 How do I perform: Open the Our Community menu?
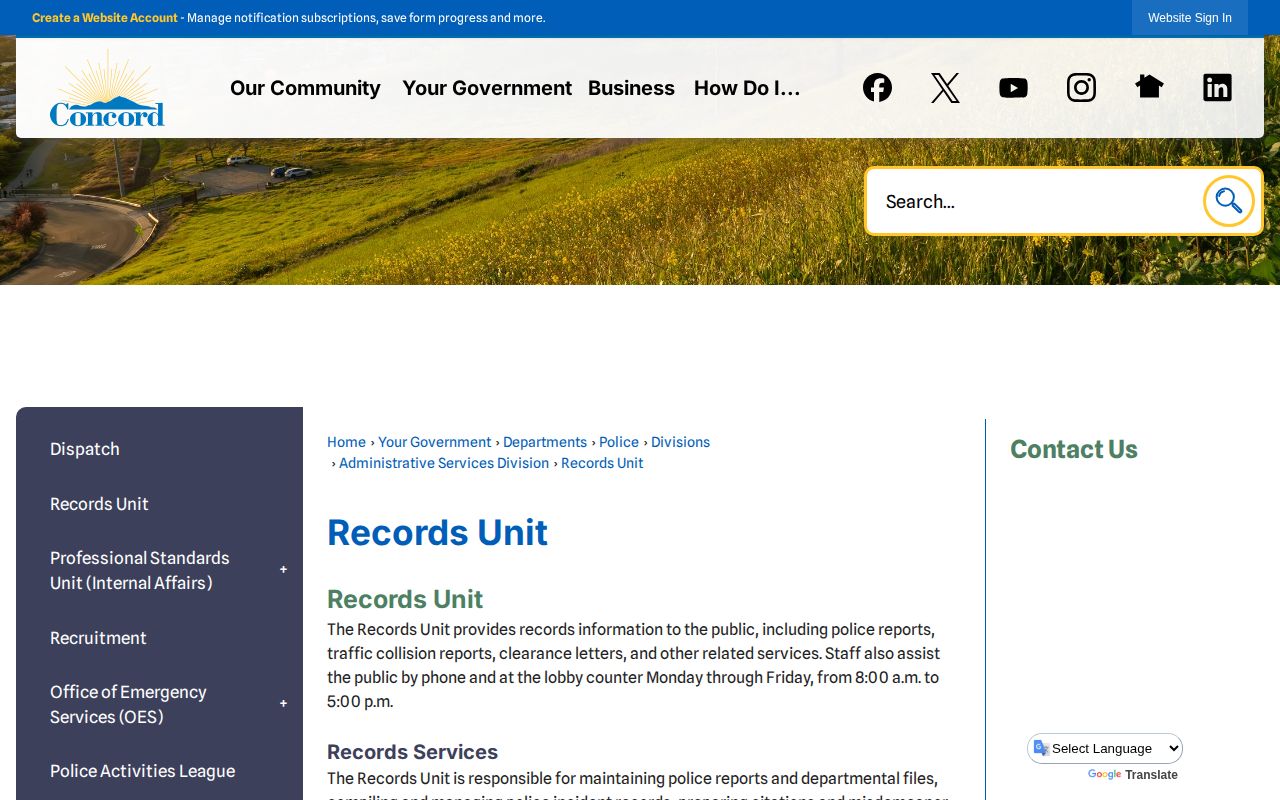coord(305,88)
